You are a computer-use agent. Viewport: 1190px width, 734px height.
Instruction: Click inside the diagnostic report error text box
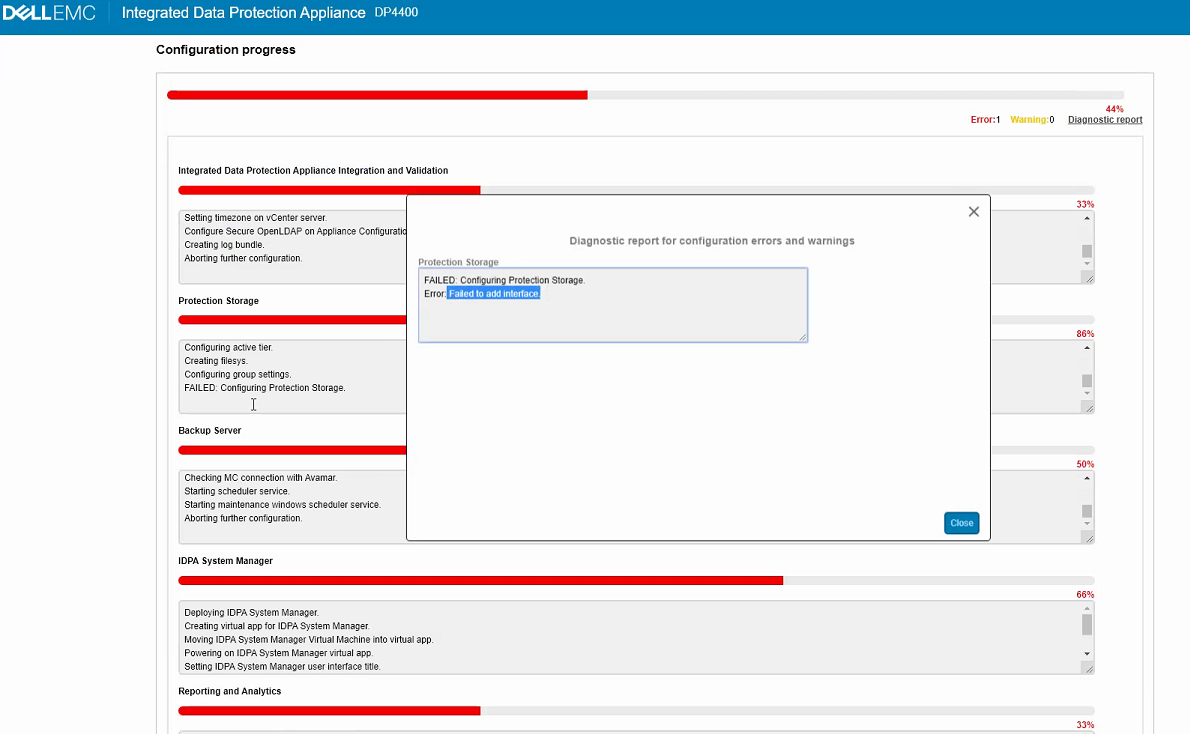[x=612, y=318]
